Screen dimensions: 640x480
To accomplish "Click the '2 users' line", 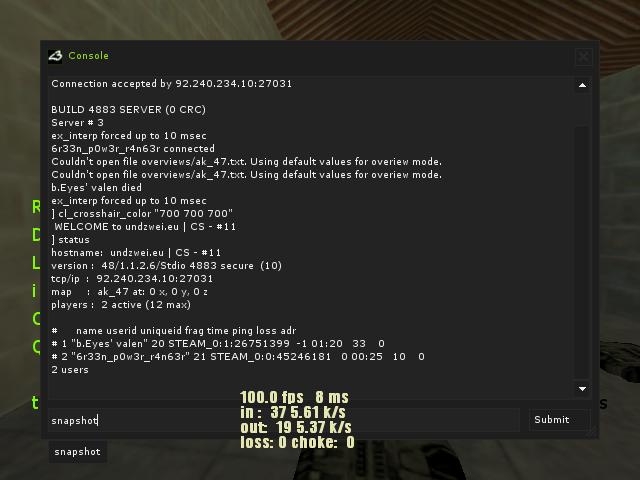I will [x=70, y=370].
